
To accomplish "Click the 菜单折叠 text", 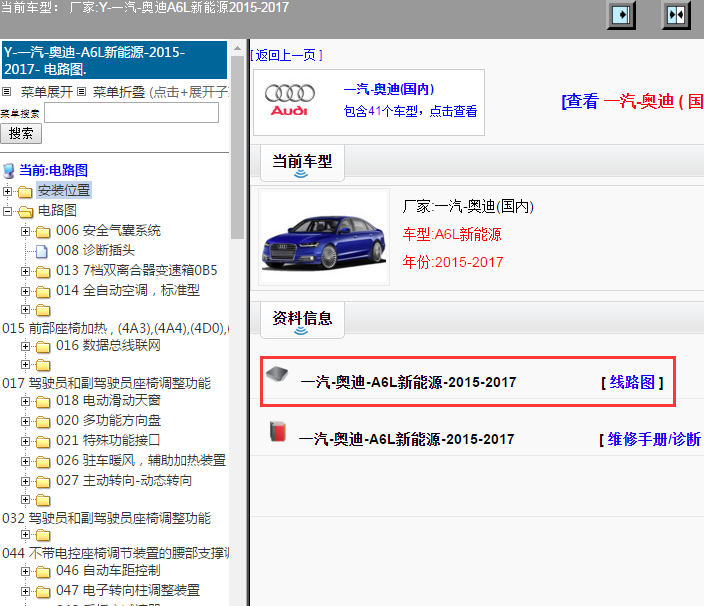I will (x=119, y=92).
